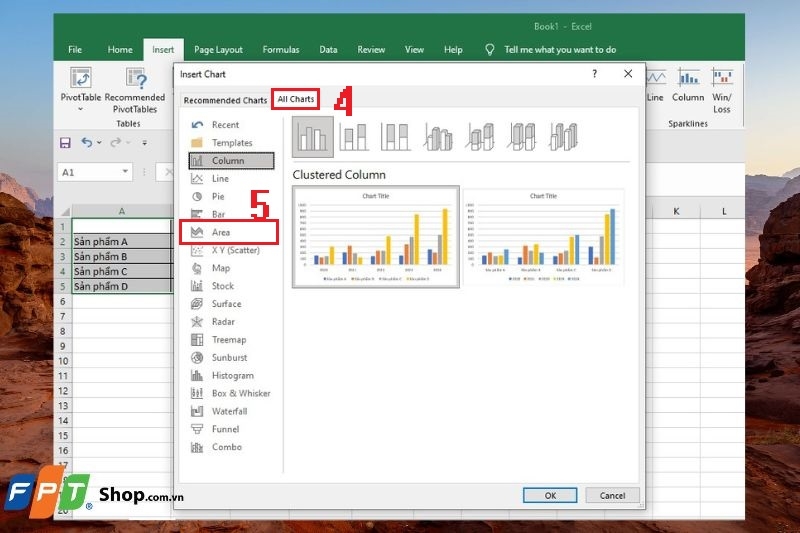This screenshot has height=533, width=800.
Task: Select the 3-D 100% Stacked Column icon
Action: (521, 137)
